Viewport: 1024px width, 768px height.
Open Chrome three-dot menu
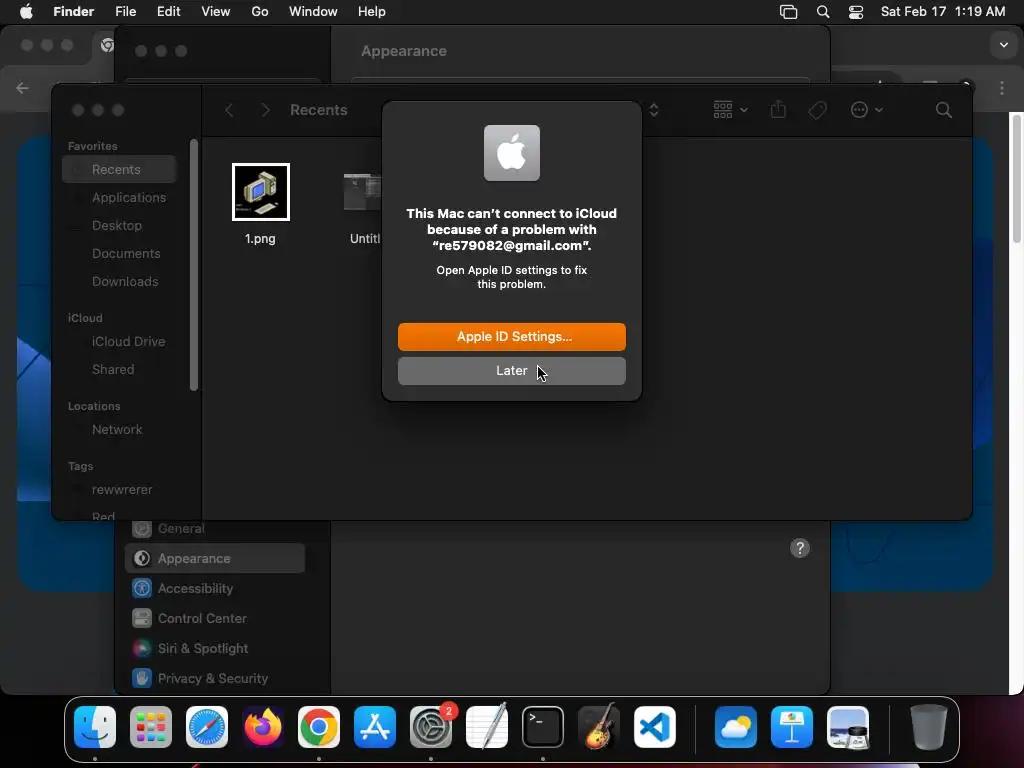(x=1002, y=88)
